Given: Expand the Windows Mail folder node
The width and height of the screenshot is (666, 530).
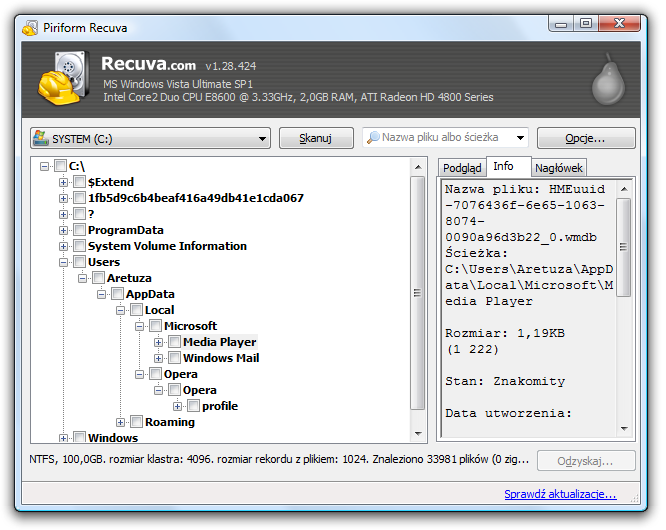Looking at the screenshot, I should point(158,358).
